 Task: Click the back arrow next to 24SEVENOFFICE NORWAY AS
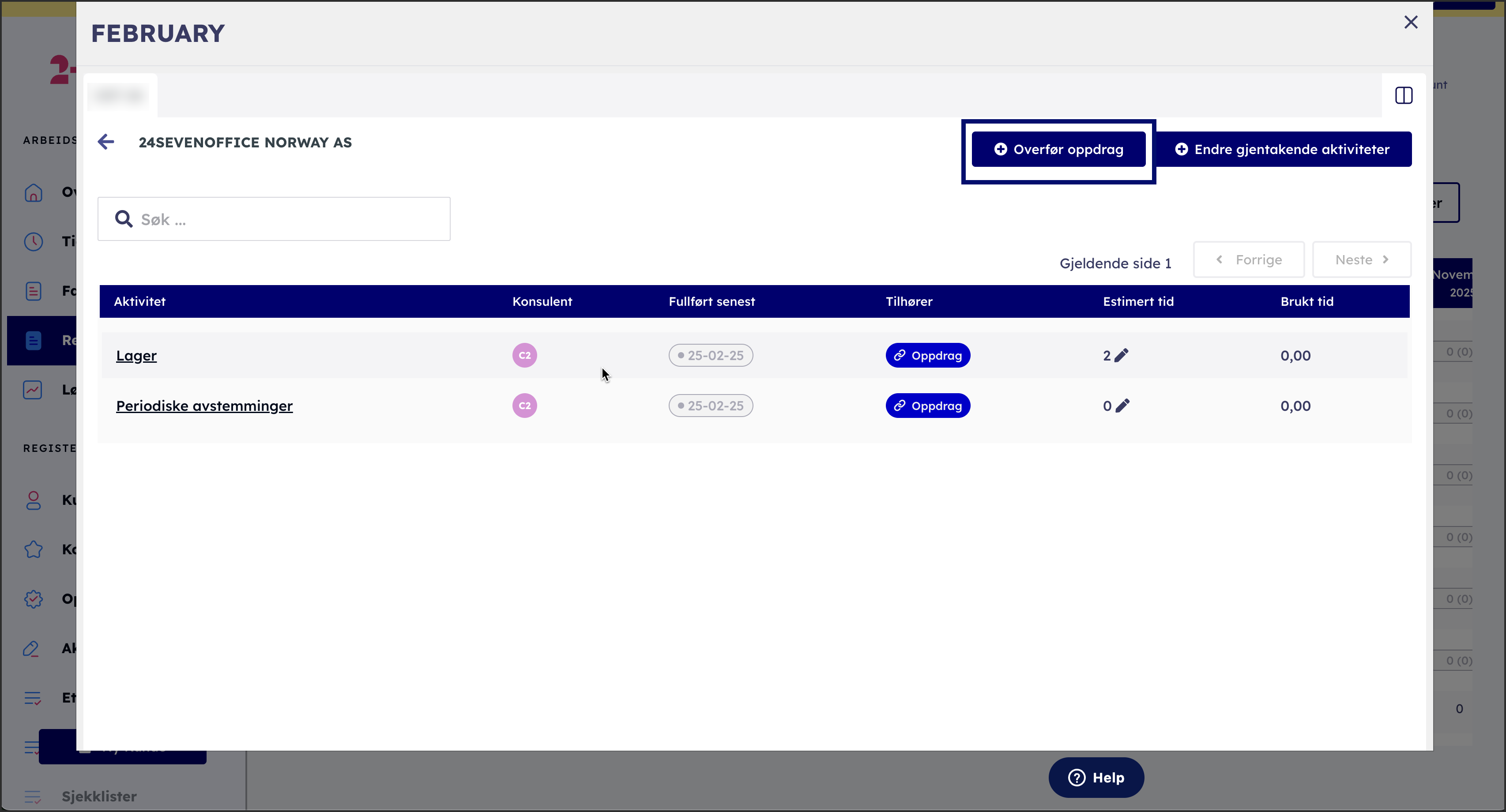106,142
